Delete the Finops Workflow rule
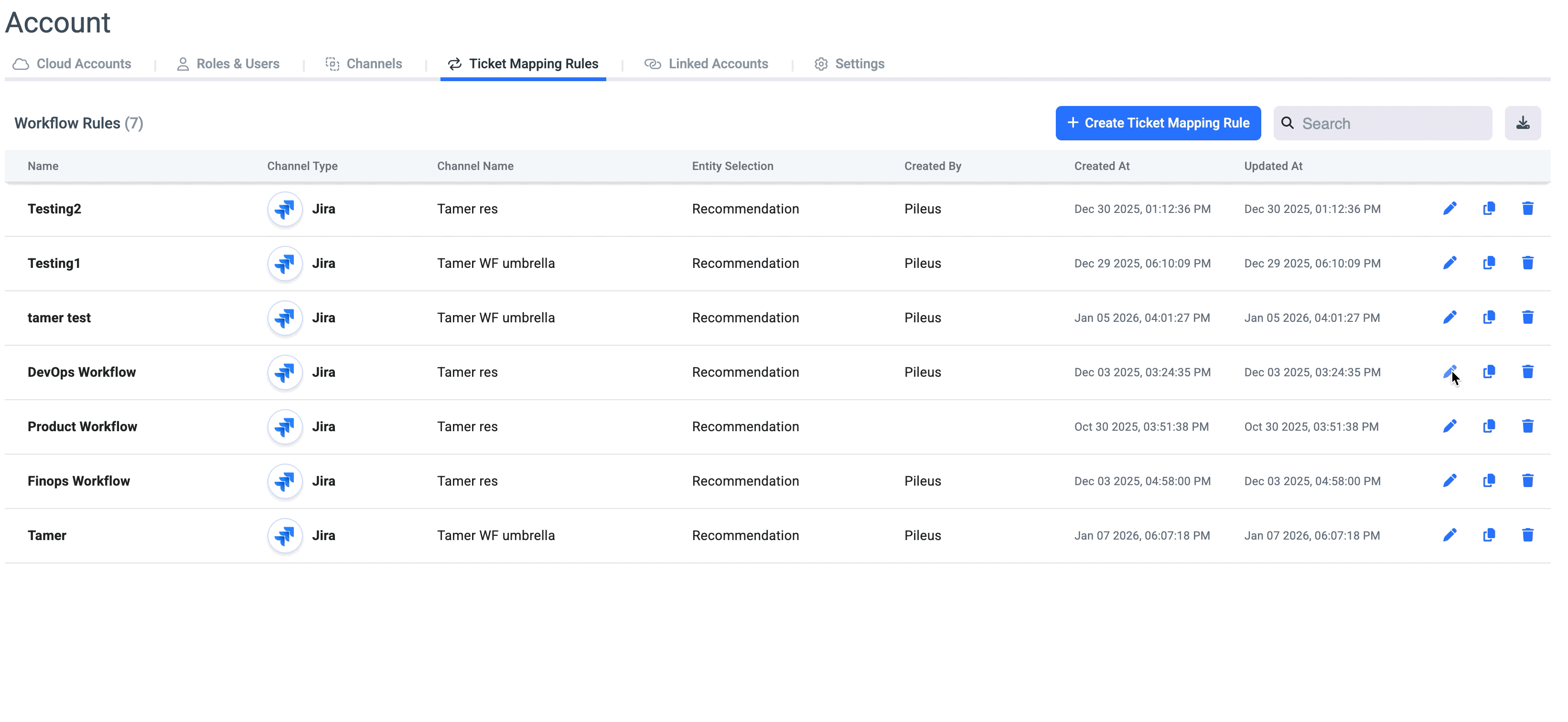Screen dimensions: 1568x722 coord(1527,480)
